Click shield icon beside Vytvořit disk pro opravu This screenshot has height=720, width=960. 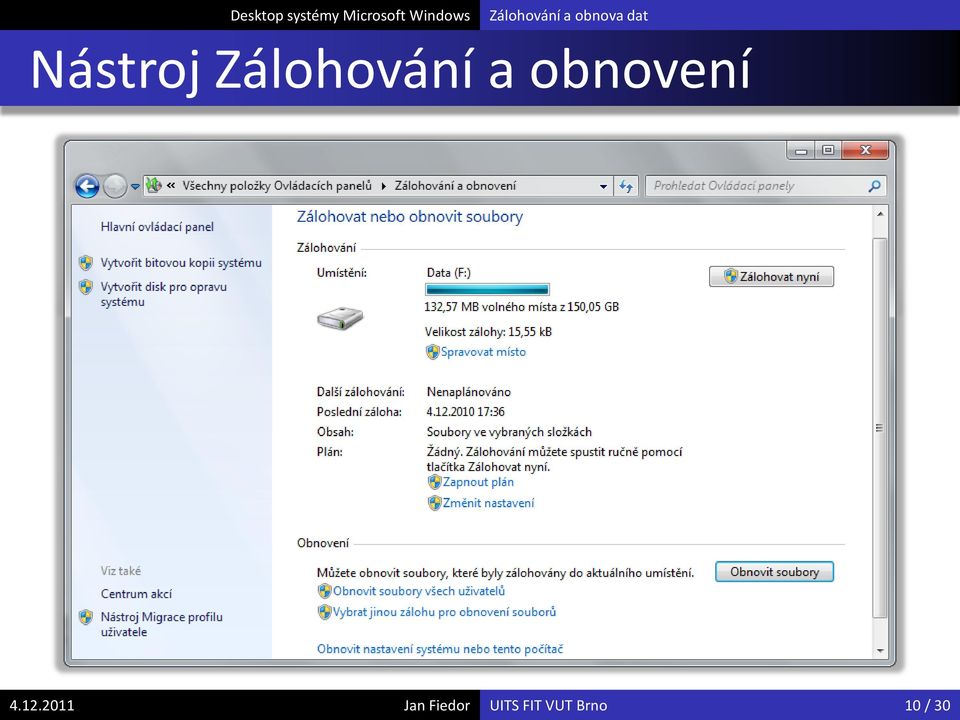[x=86, y=287]
